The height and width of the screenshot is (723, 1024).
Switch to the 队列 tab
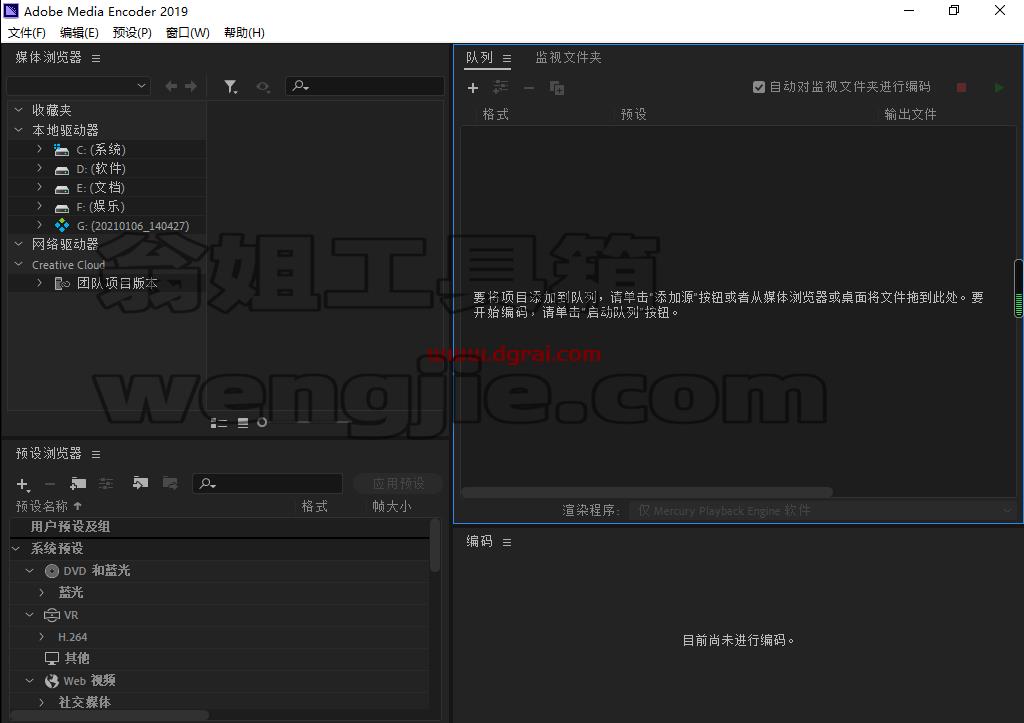(479, 57)
